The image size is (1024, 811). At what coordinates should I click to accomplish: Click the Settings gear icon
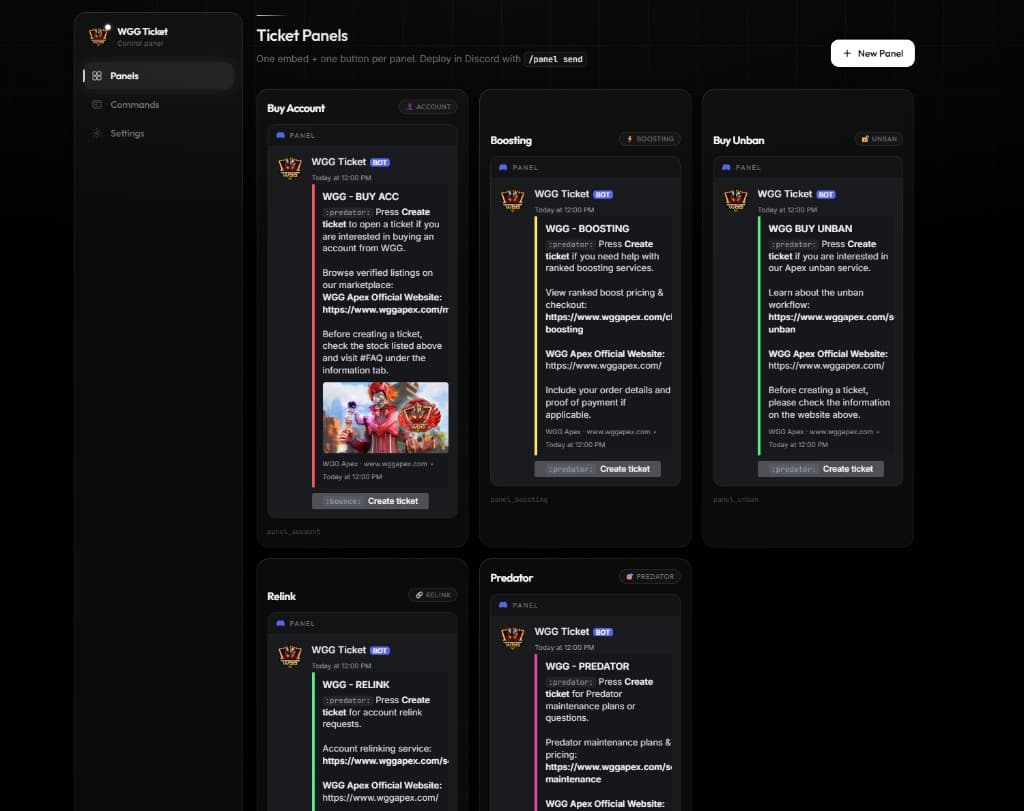pyautogui.click(x=97, y=133)
